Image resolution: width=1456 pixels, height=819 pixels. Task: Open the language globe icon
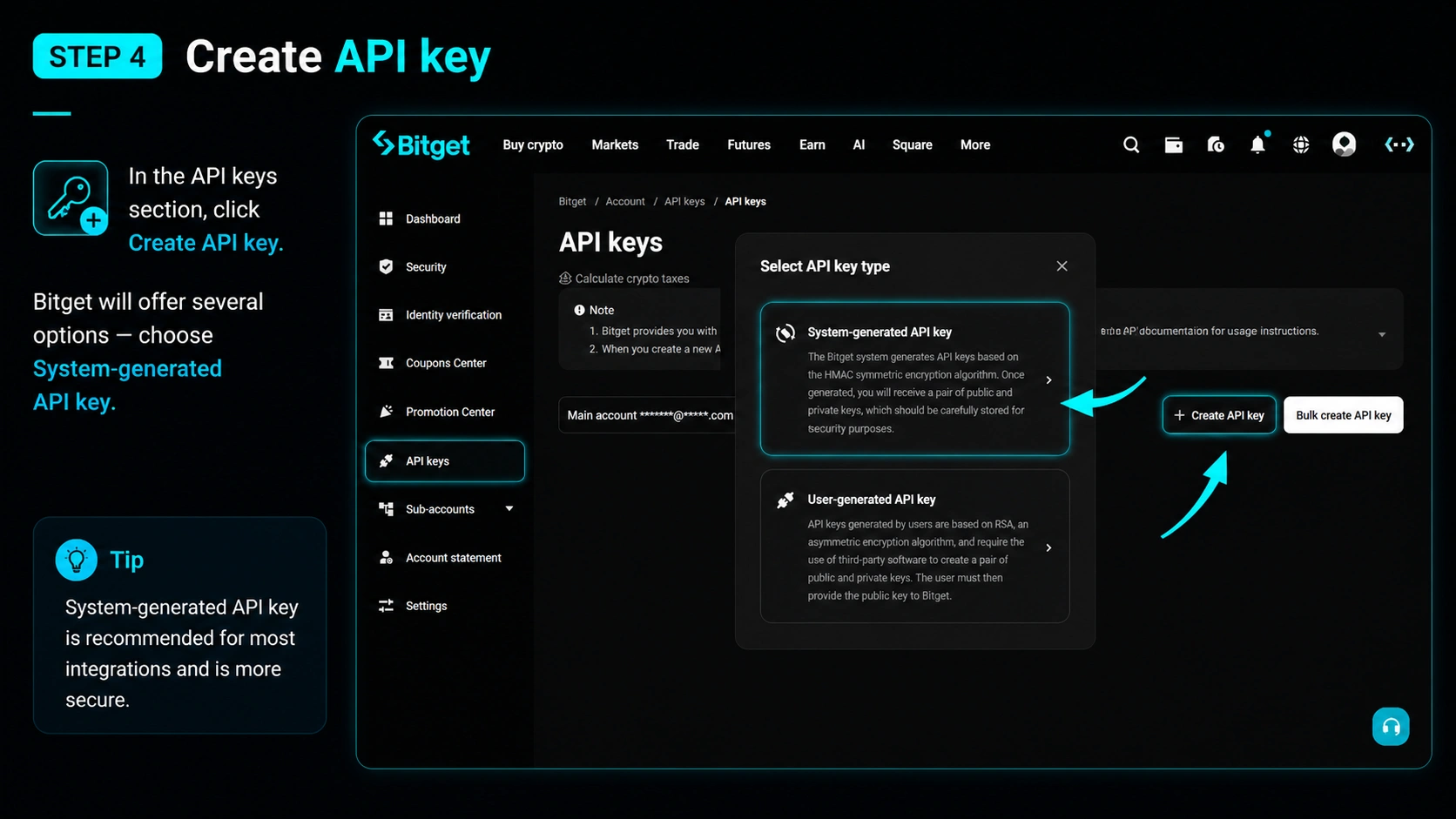click(x=1301, y=144)
